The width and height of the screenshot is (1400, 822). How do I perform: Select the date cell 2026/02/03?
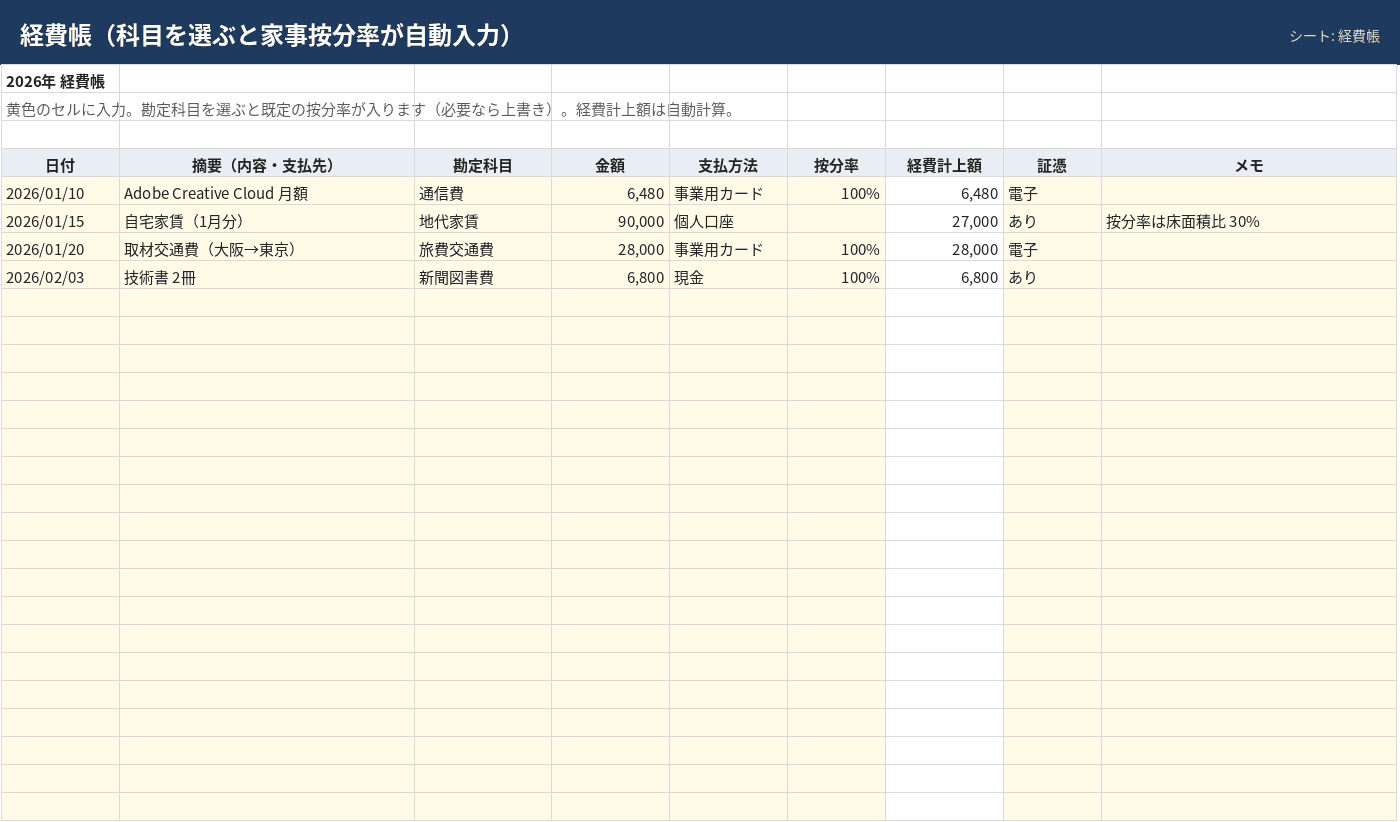(60, 276)
